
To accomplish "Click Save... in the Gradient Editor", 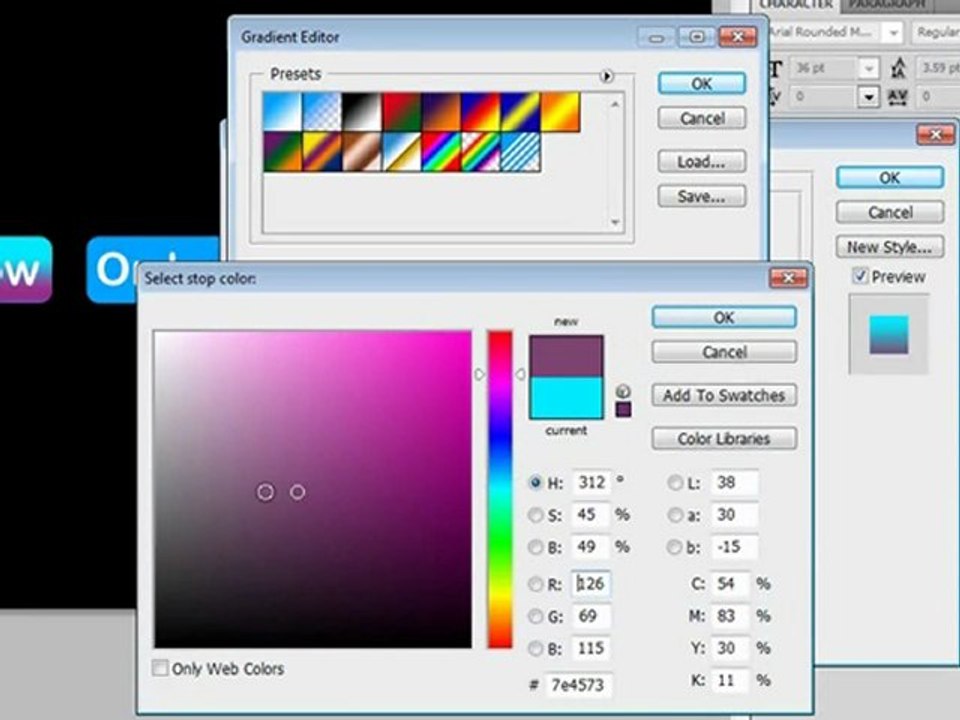I will point(702,197).
